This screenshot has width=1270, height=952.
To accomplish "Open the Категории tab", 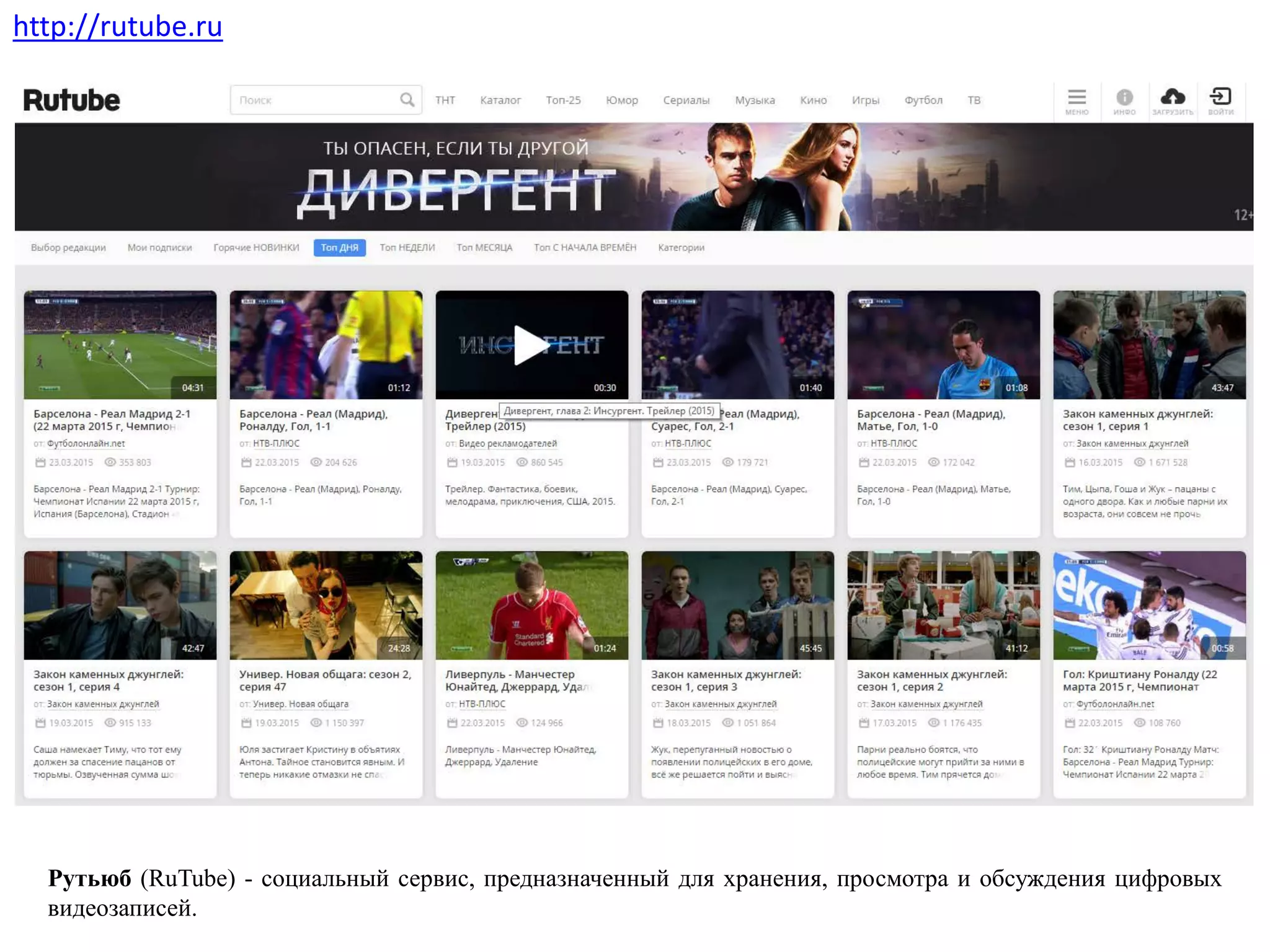I will [681, 248].
